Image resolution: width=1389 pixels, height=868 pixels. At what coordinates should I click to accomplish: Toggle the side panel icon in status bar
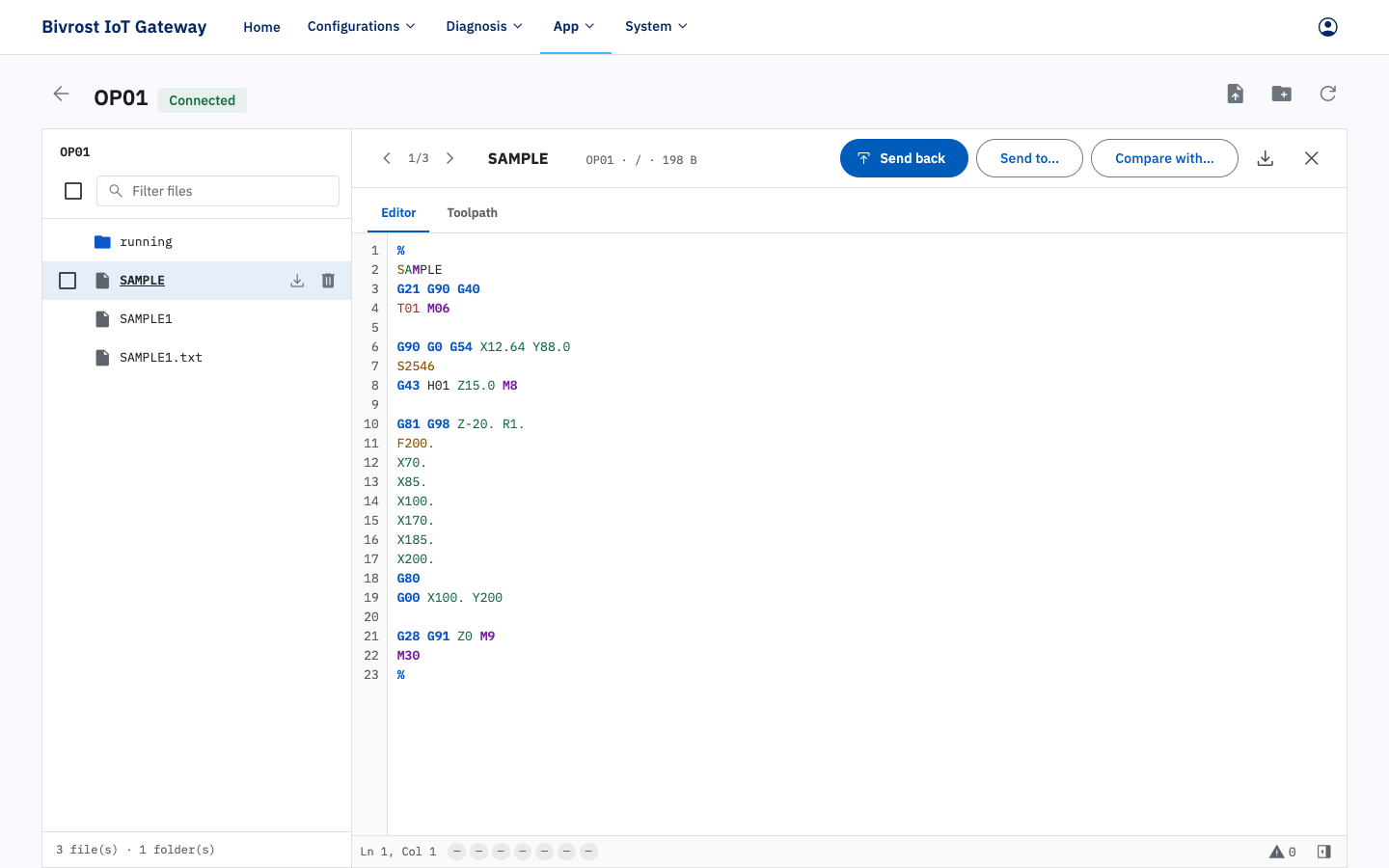(1323, 852)
